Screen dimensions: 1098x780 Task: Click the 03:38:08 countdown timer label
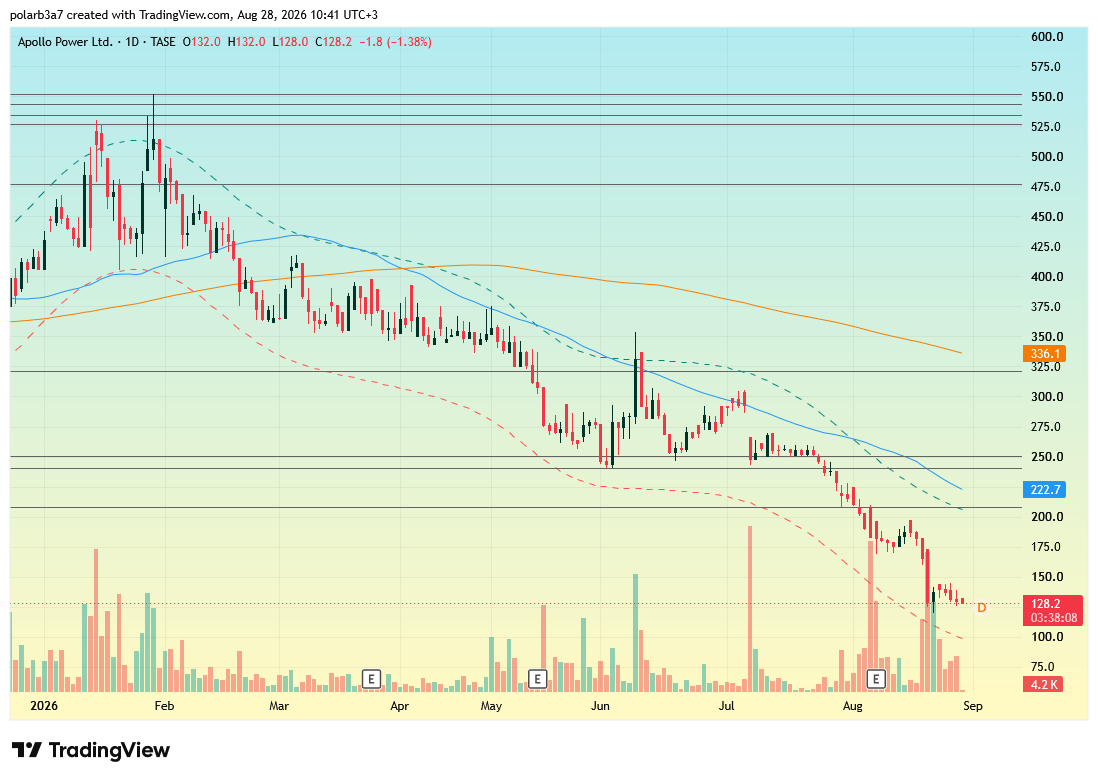1053,618
